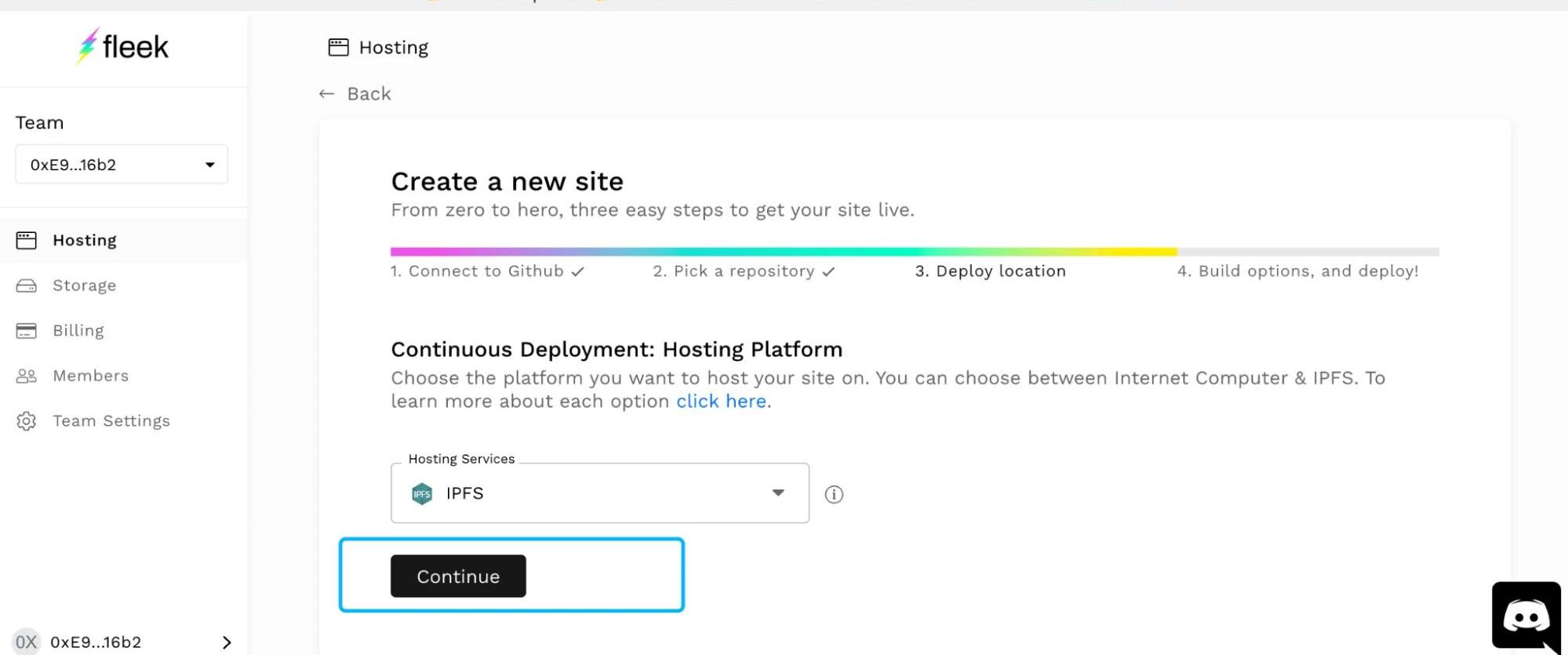
Task: Open the Team selector dropdown
Action: (x=122, y=165)
